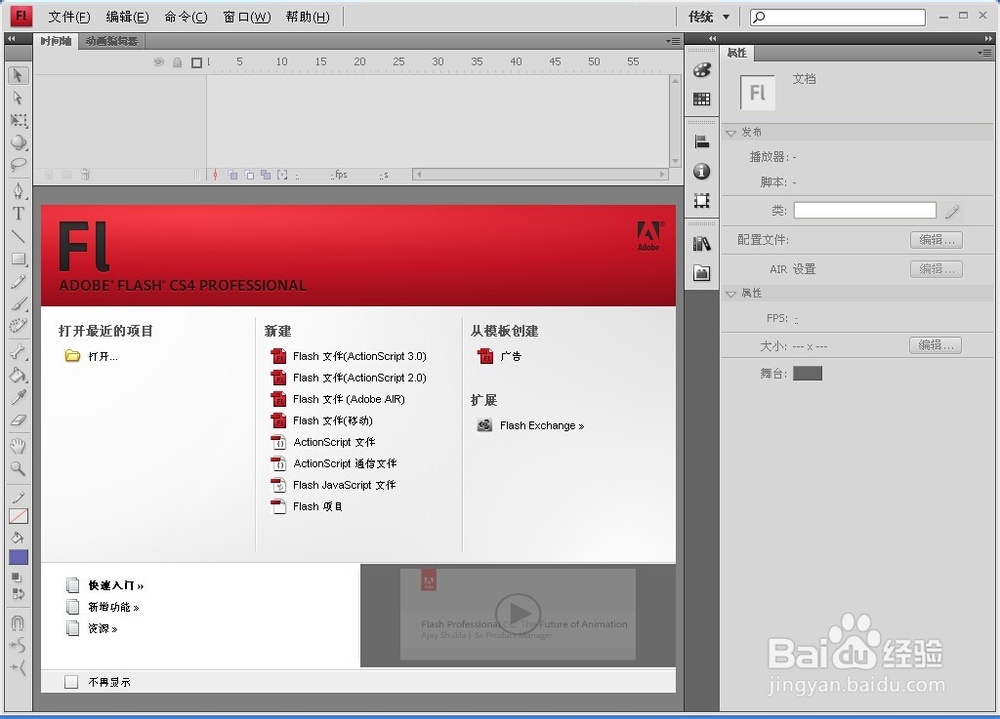
Task: Open the Transform panel icon
Action: [x=702, y=200]
